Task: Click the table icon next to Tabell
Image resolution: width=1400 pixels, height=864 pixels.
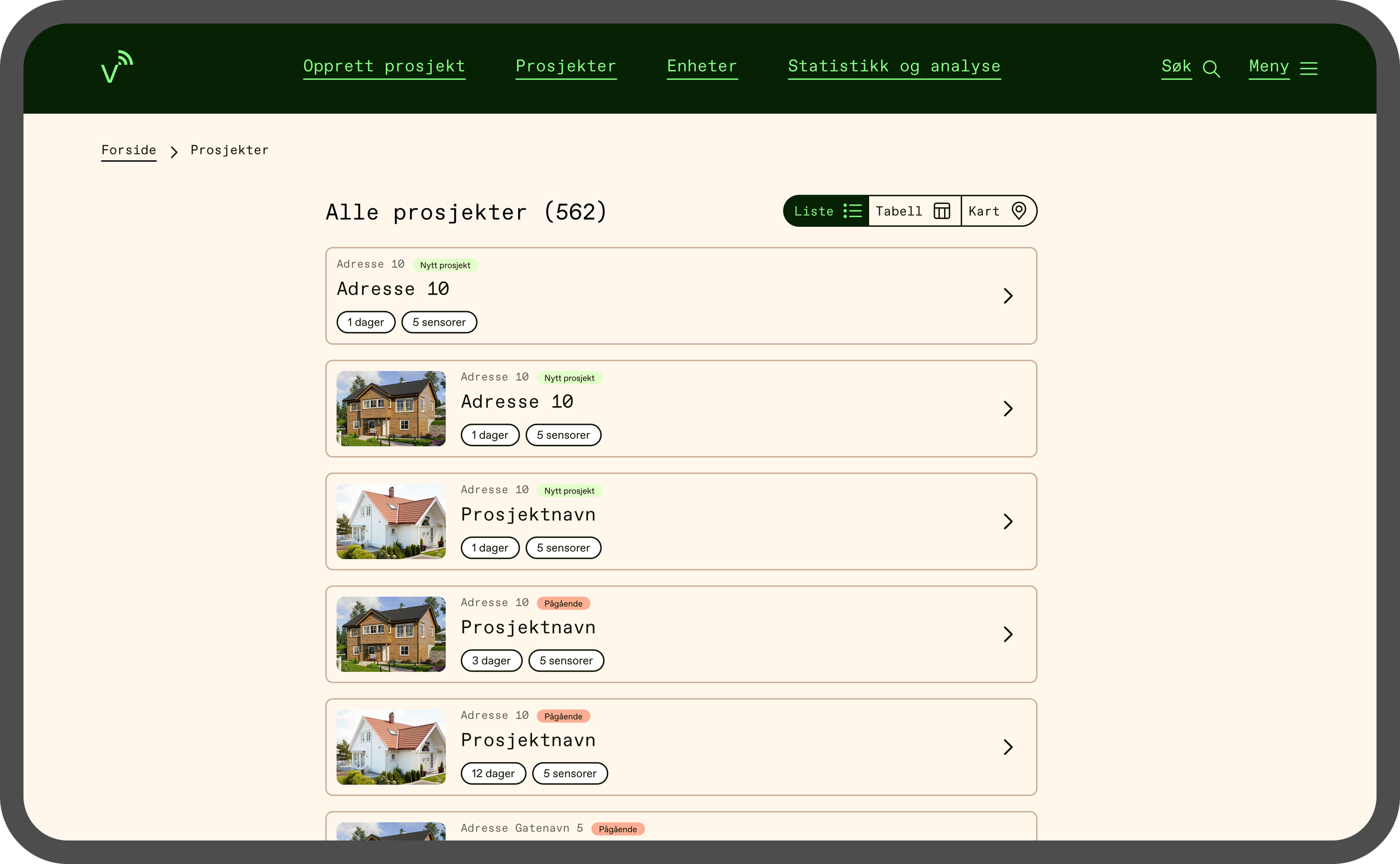Action: 941,211
